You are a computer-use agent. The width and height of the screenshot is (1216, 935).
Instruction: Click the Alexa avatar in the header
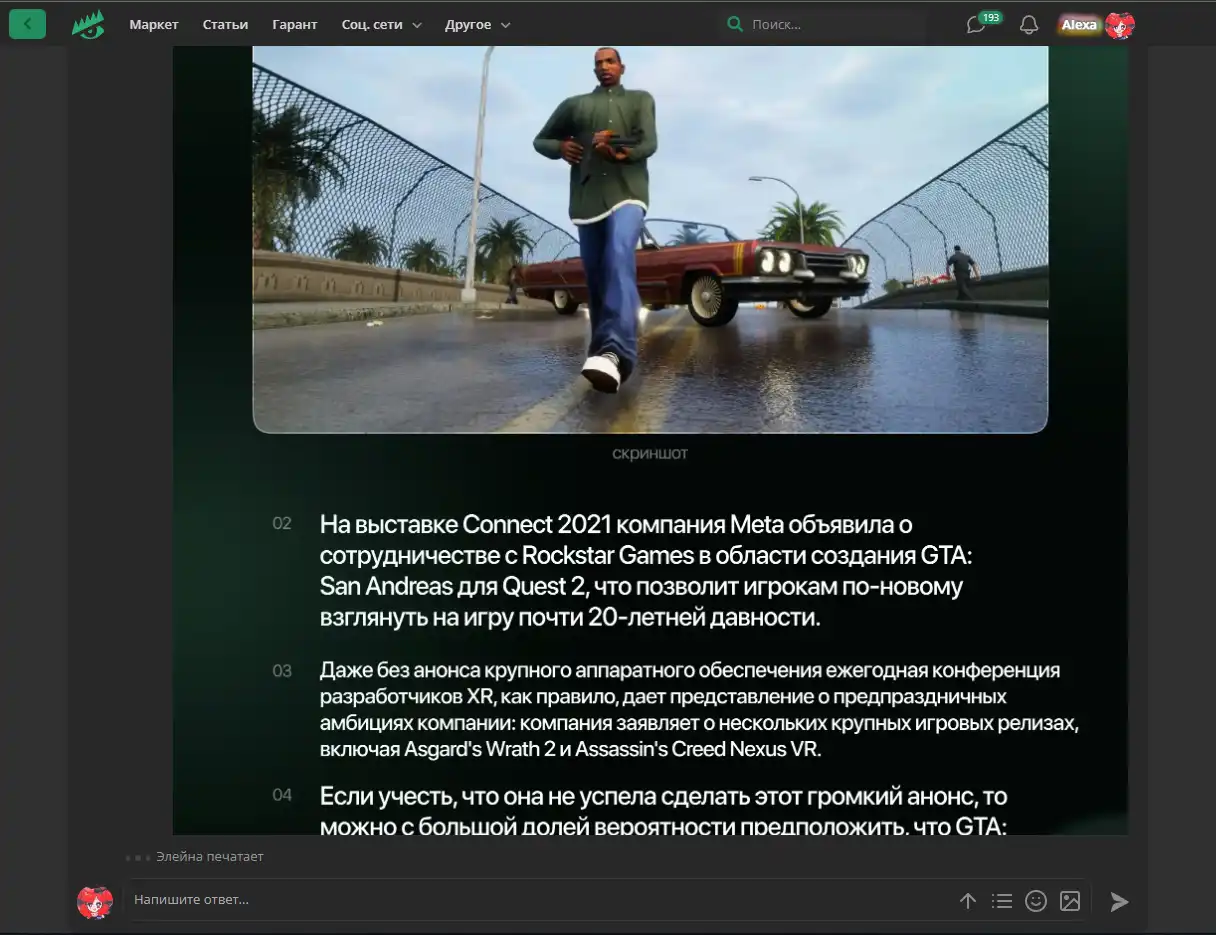1120,25
